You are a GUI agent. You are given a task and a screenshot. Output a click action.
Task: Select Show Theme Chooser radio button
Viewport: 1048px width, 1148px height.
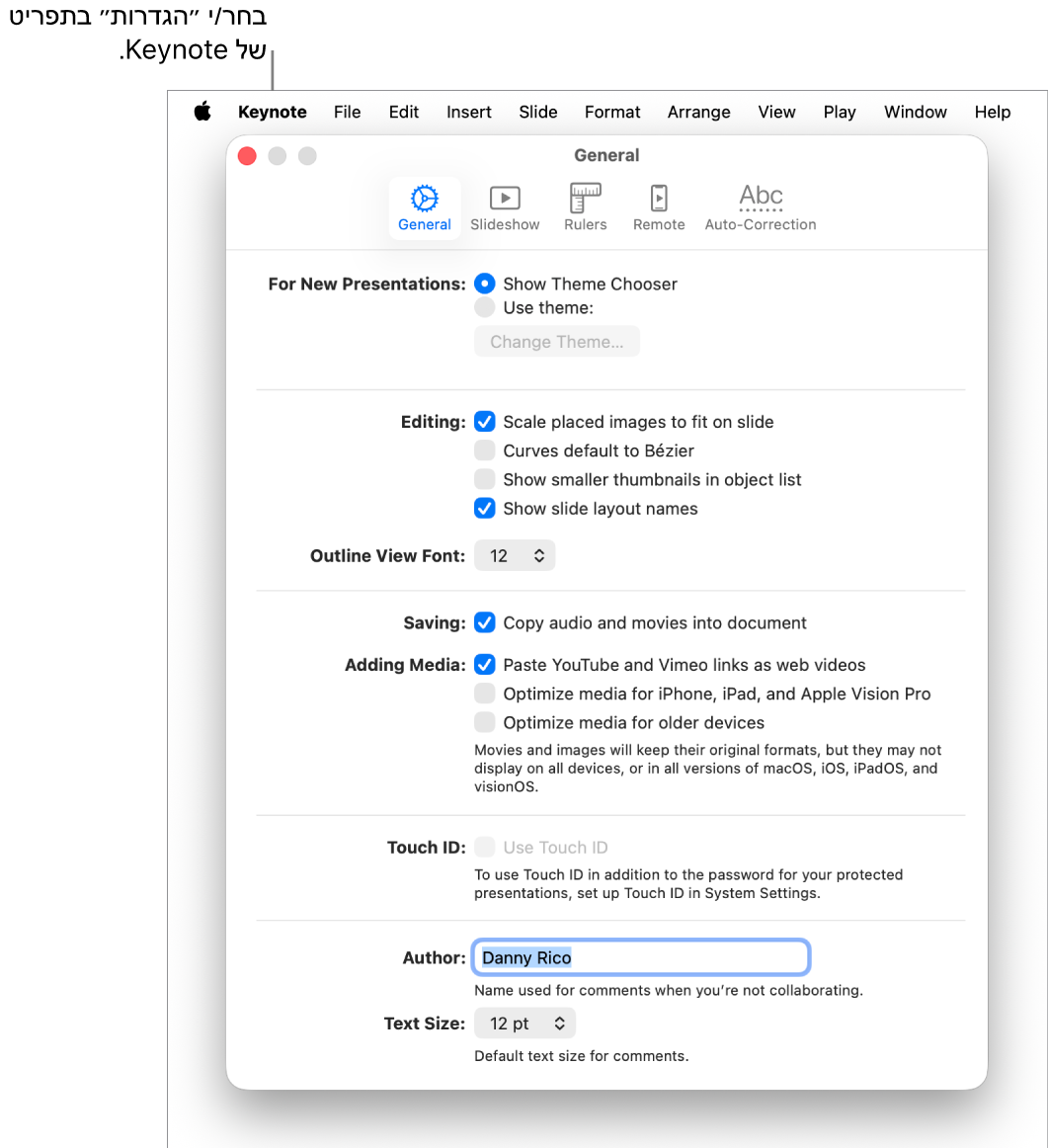pos(484,284)
